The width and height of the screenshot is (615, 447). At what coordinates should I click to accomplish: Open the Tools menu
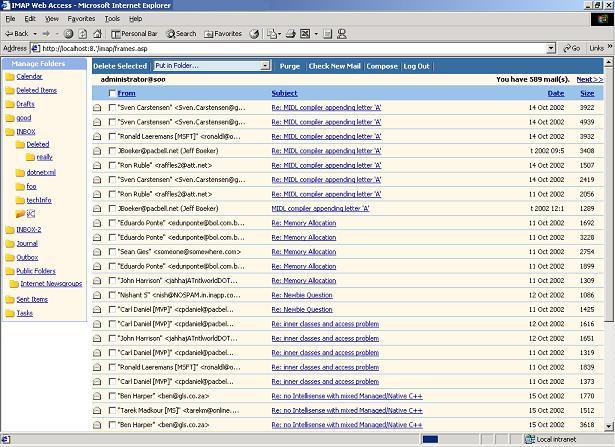pyautogui.click(x=112, y=19)
